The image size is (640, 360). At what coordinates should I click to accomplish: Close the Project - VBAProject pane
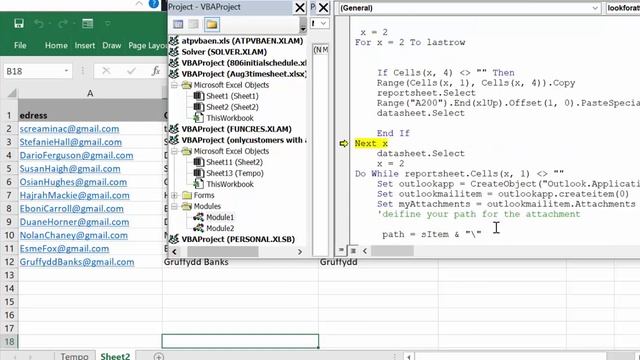tap(300, 7)
